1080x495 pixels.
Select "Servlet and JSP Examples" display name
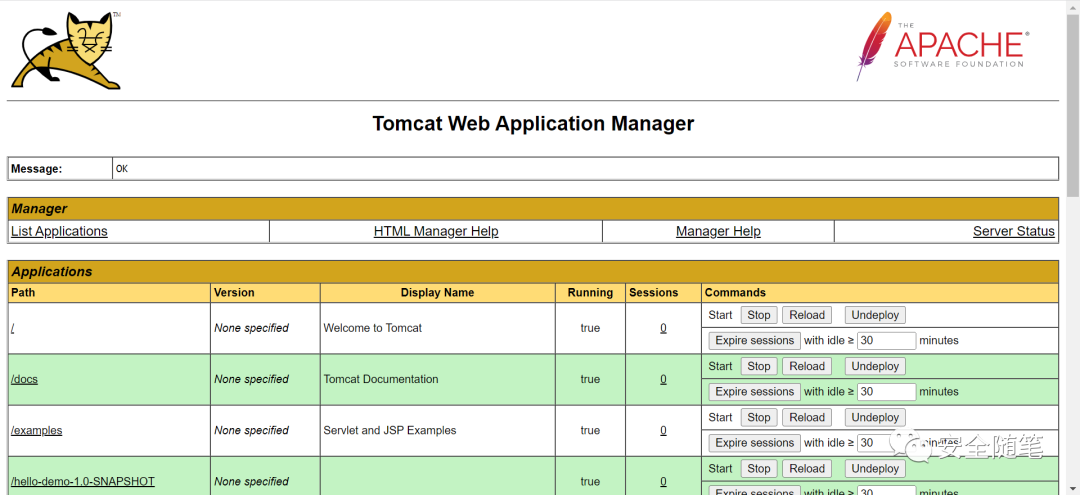[x=390, y=430]
